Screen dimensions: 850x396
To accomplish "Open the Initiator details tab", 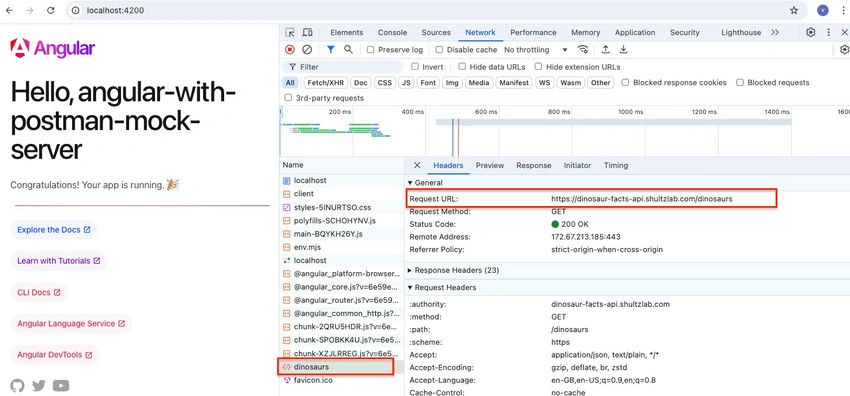I will click(577, 165).
